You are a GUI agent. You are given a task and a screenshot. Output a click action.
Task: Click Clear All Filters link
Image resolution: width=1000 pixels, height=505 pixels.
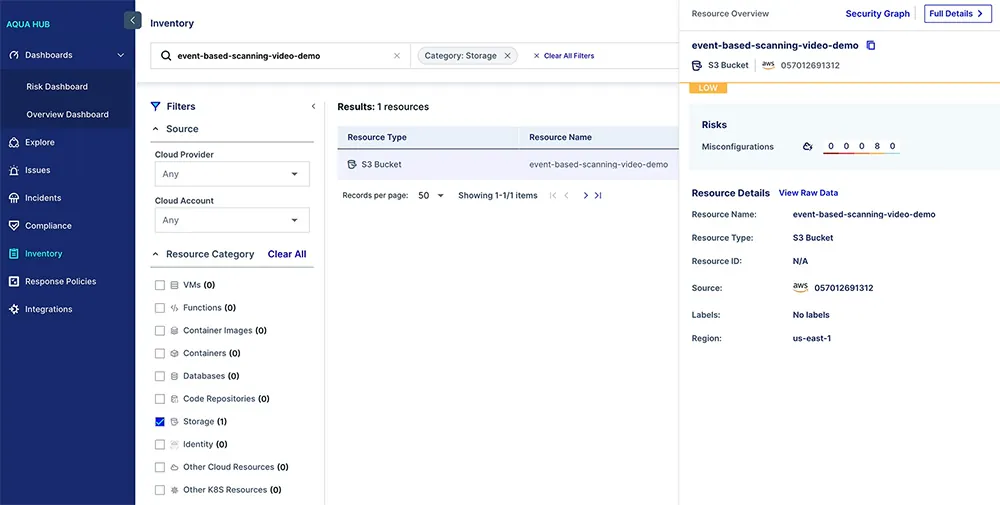[x=564, y=56]
